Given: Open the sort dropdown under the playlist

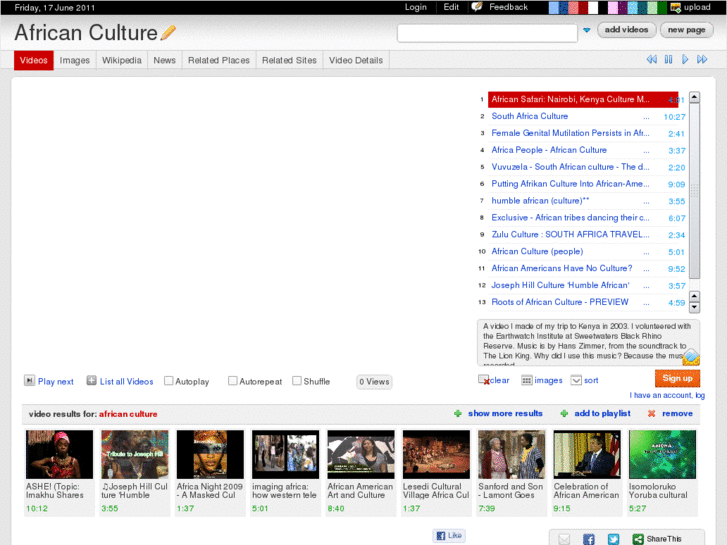Looking at the screenshot, I should tap(576, 380).
